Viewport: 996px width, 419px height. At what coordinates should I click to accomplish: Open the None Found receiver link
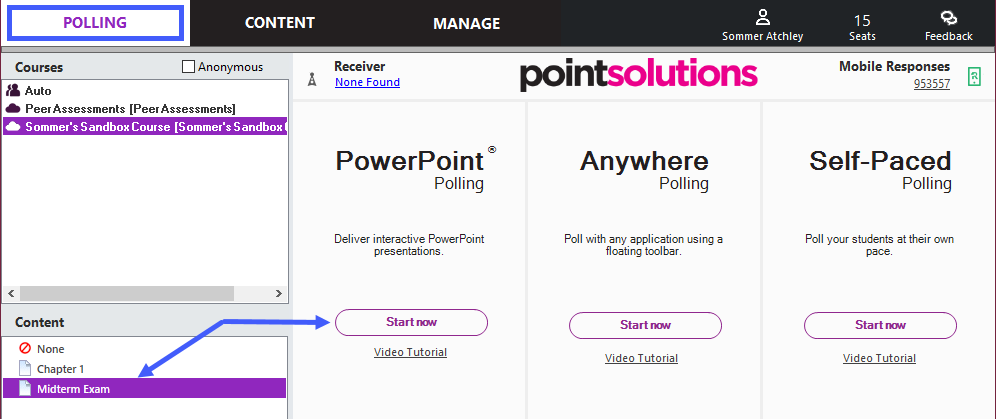pyautogui.click(x=367, y=82)
